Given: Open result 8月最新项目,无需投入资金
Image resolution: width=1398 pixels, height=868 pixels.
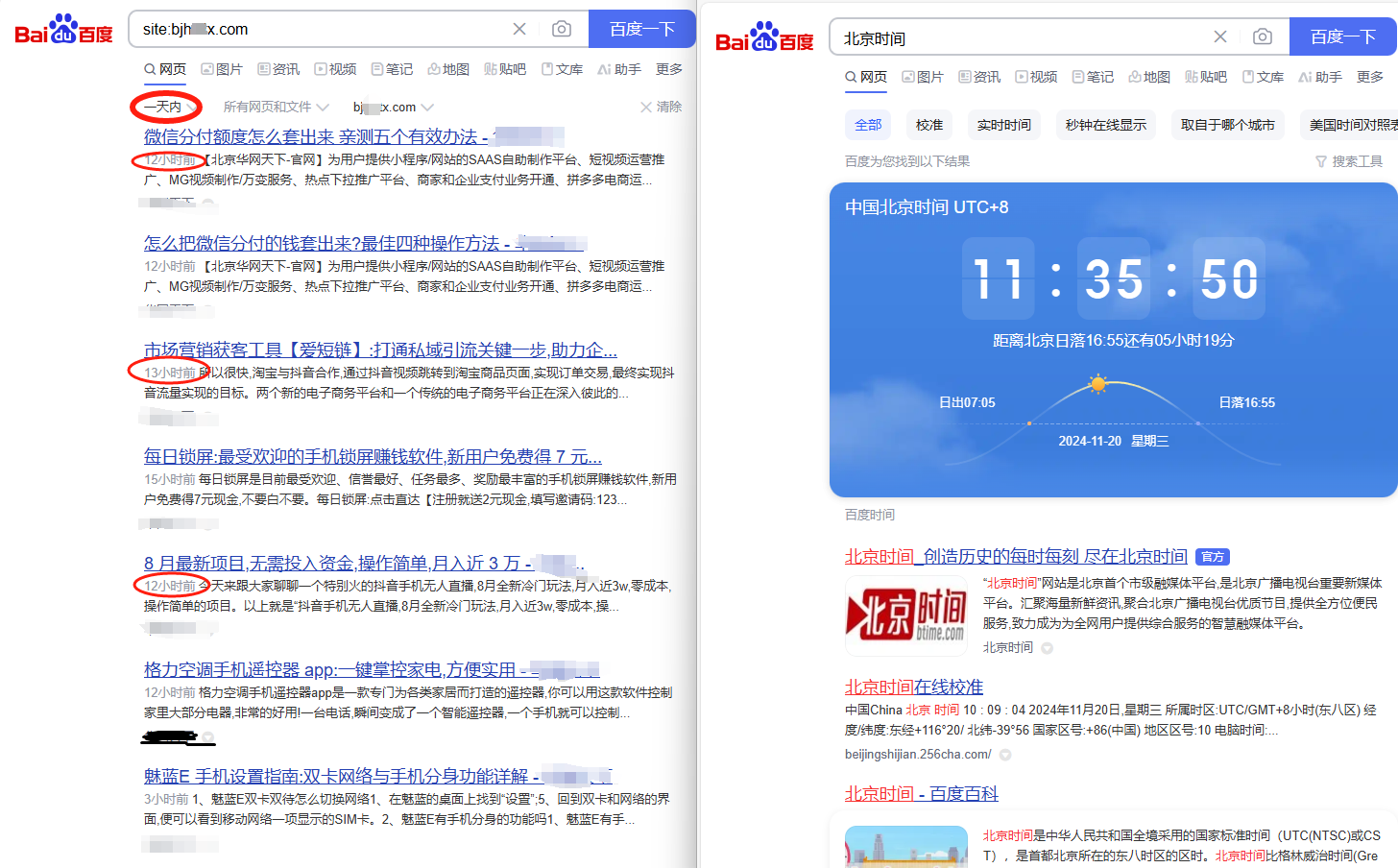Looking at the screenshot, I should pos(364,563).
